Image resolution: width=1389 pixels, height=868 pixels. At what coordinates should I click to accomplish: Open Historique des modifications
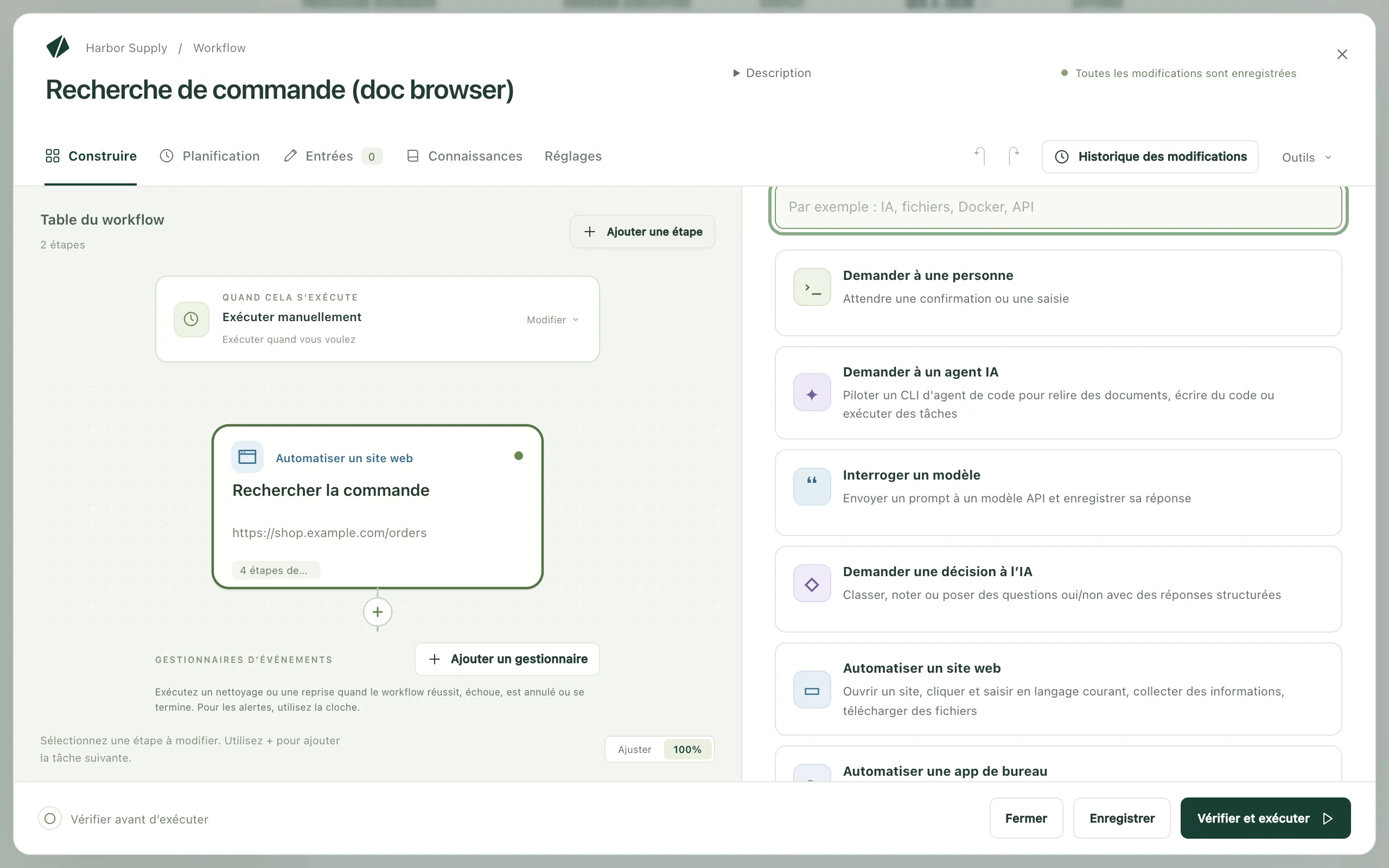click(x=1150, y=157)
